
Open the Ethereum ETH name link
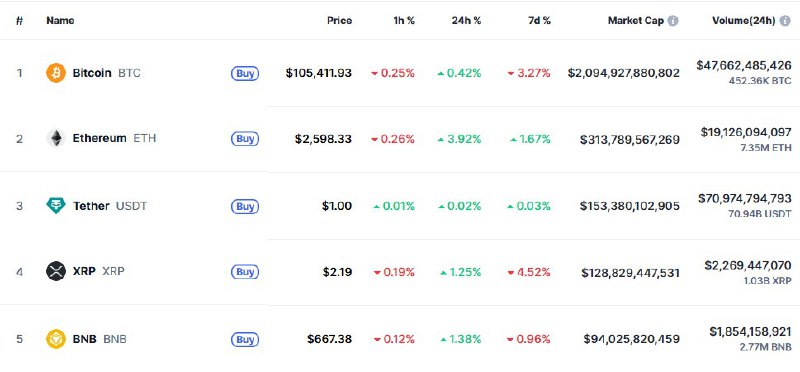point(114,138)
